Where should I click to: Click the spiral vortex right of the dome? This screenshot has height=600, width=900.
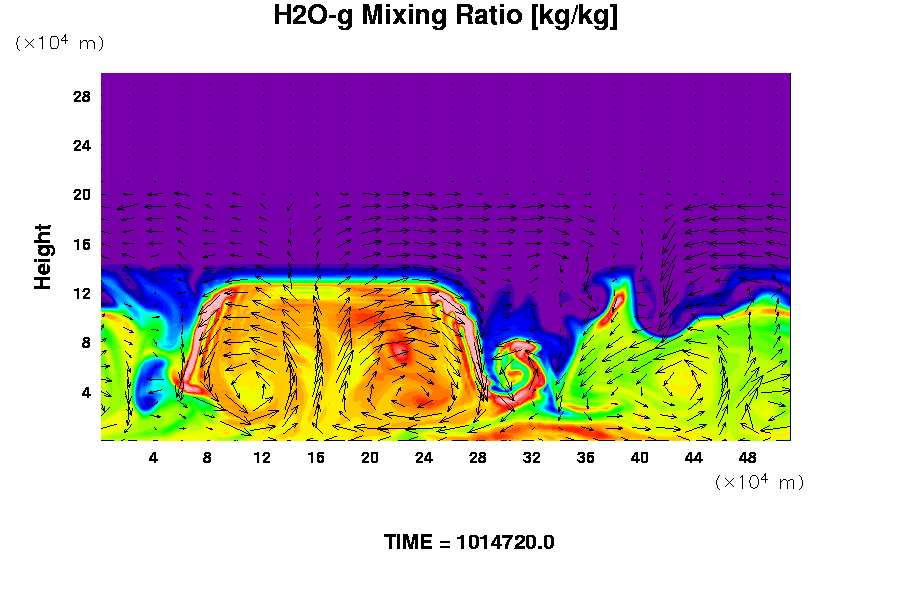click(x=519, y=367)
